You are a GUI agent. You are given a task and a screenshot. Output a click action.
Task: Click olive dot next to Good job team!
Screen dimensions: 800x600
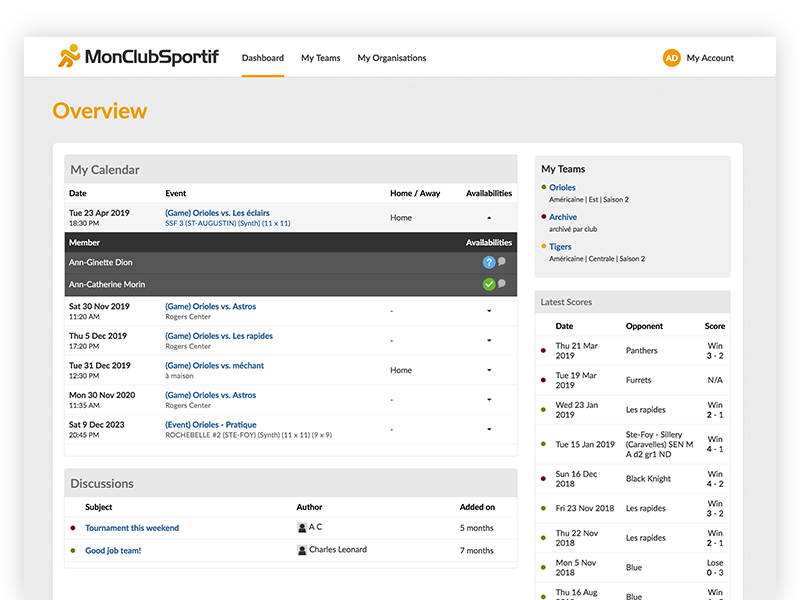coord(73,551)
